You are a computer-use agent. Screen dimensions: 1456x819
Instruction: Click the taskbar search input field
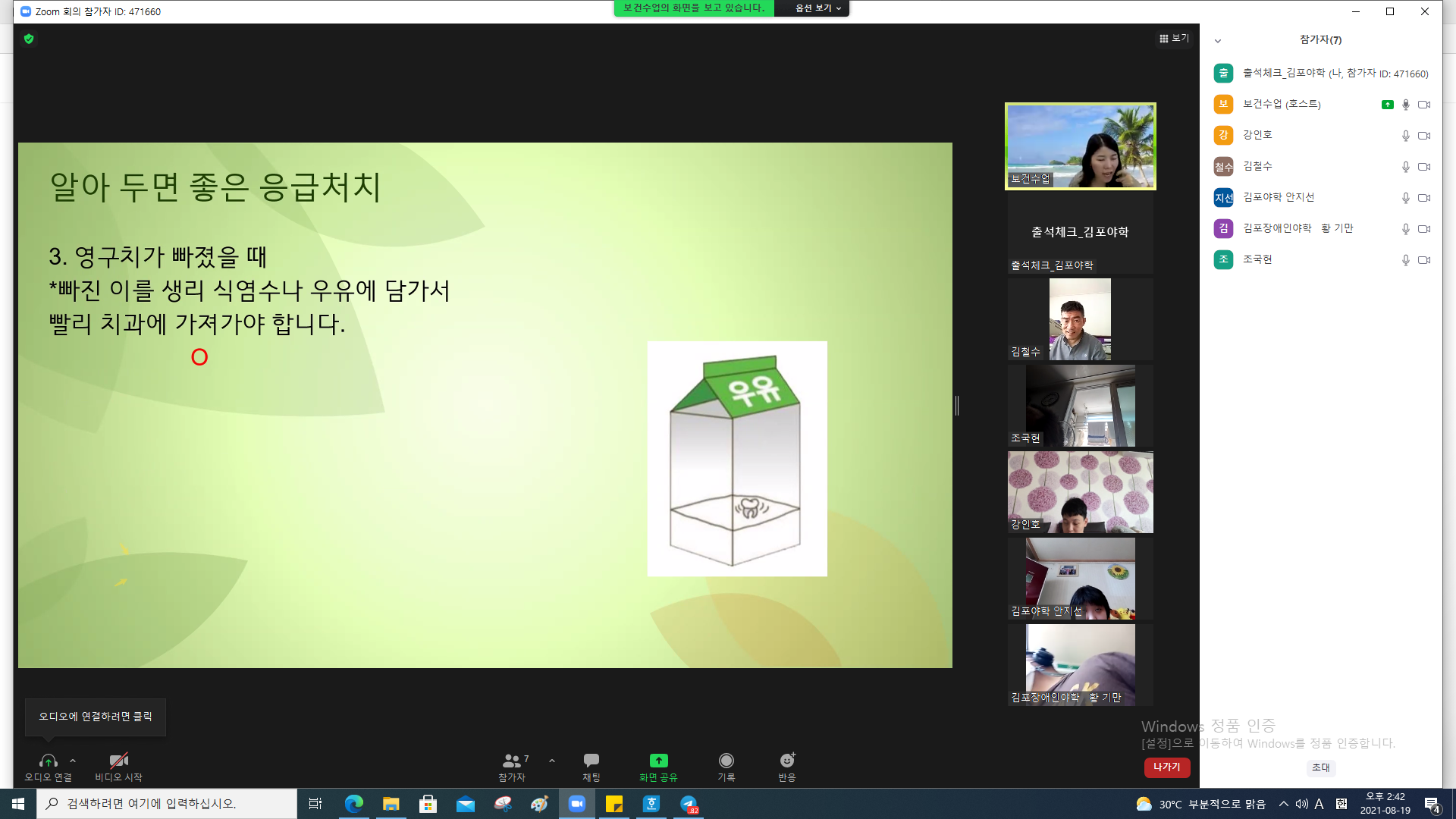tap(167, 804)
